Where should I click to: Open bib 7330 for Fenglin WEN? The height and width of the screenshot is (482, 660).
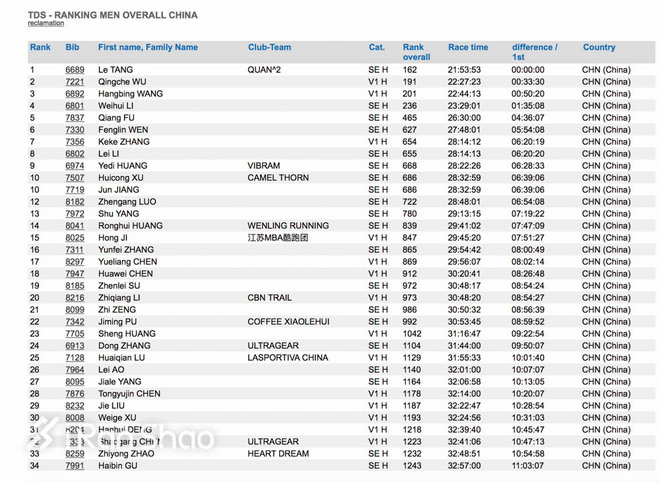(x=75, y=130)
